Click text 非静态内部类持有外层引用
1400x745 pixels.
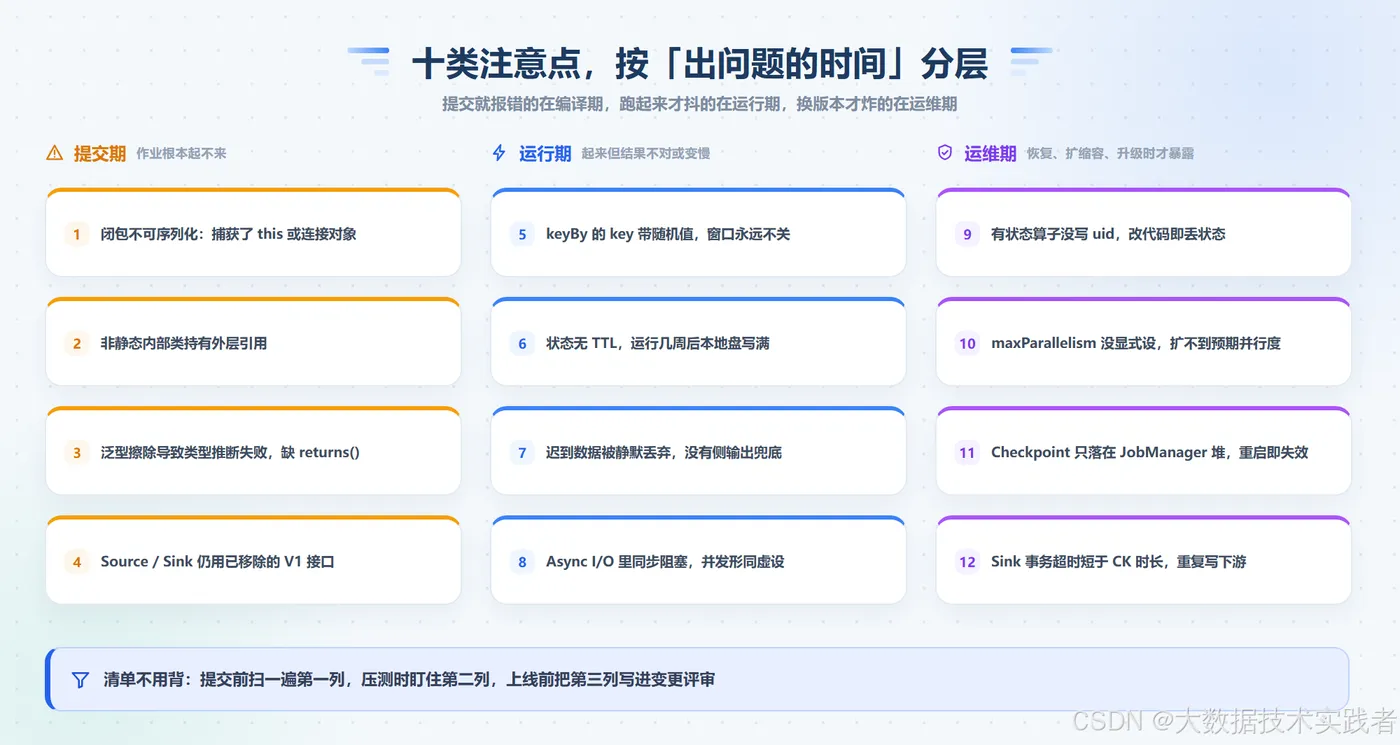point(184,343)
